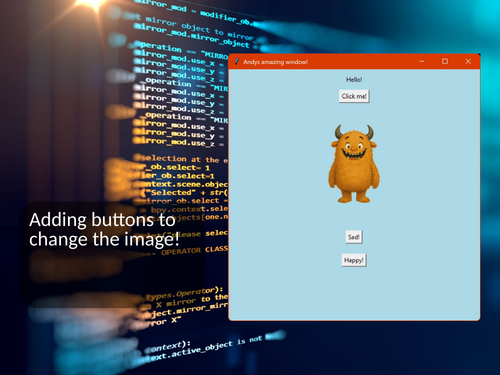Switch the monster to Sad!
500x375 pixels.
point(354,237)
